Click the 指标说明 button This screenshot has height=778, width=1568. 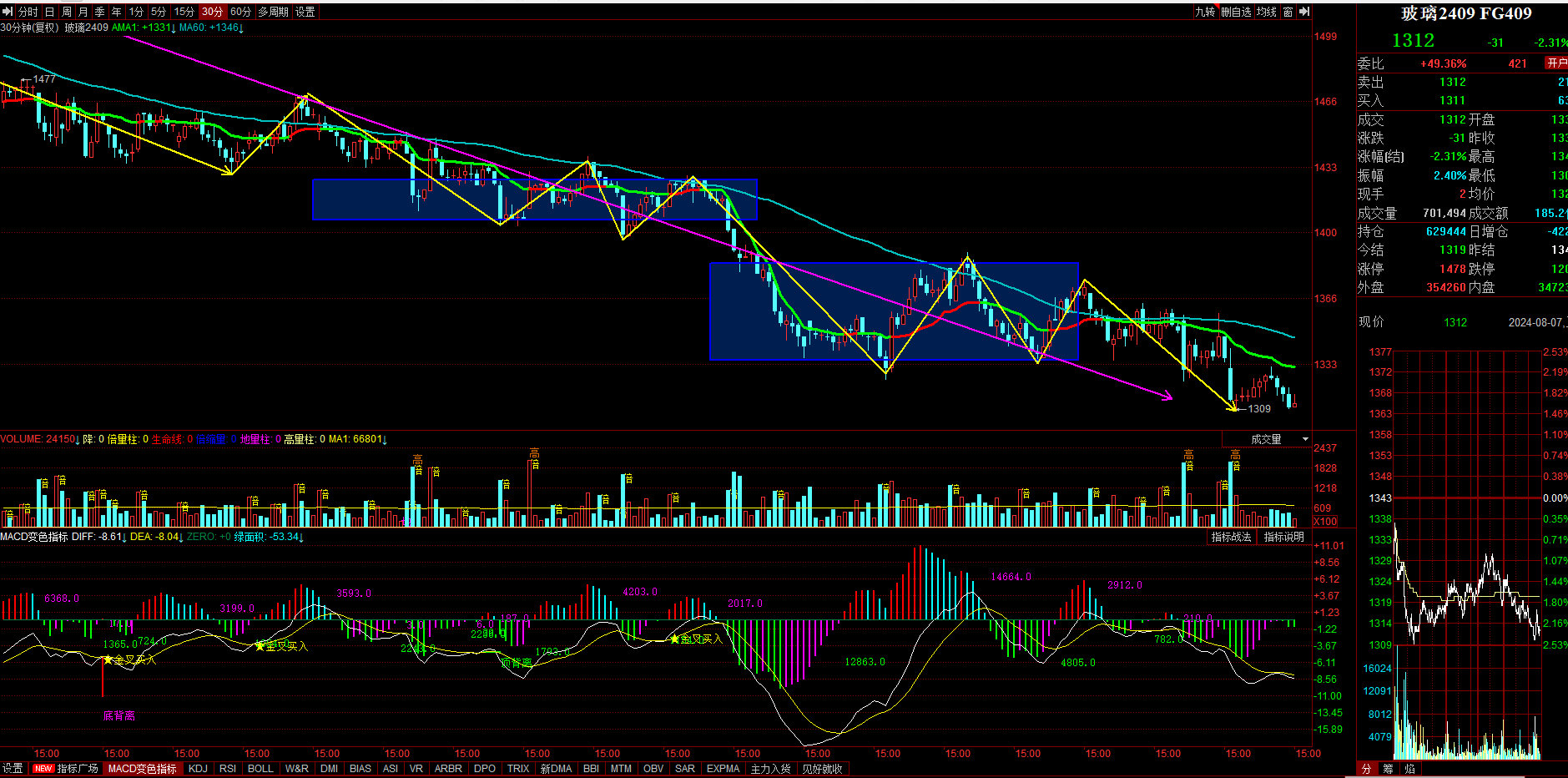pyautogui.click(x=1283, y=537)
